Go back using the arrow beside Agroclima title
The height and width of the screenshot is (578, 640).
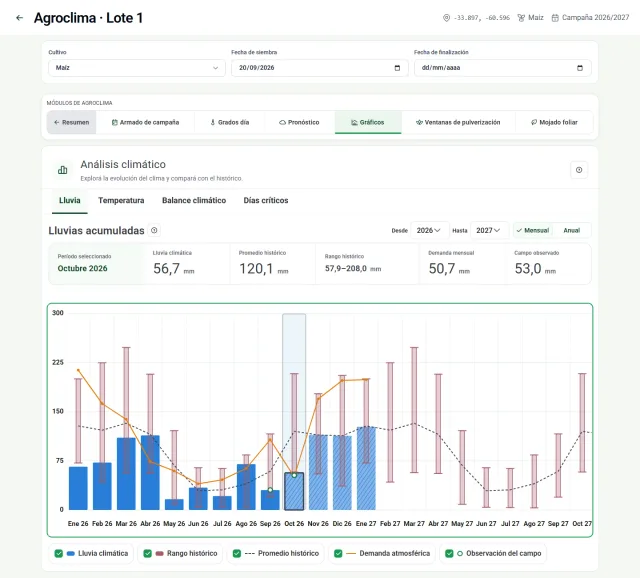coord(19,18)
